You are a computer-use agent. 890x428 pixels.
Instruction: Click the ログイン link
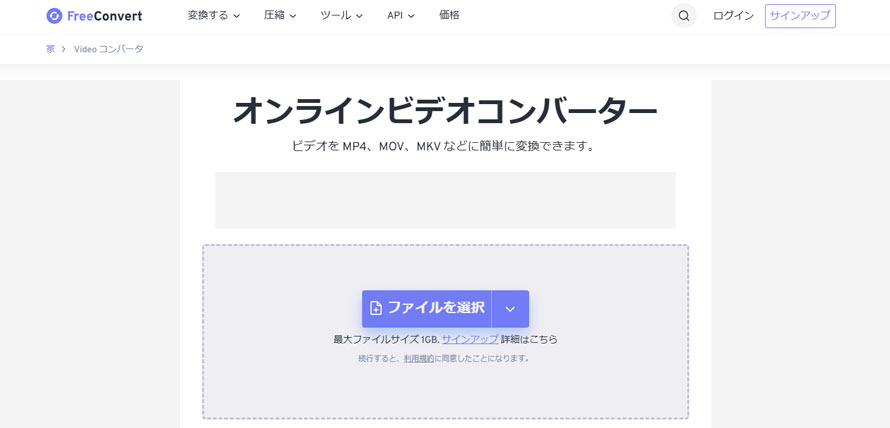[x=733, y=16]
